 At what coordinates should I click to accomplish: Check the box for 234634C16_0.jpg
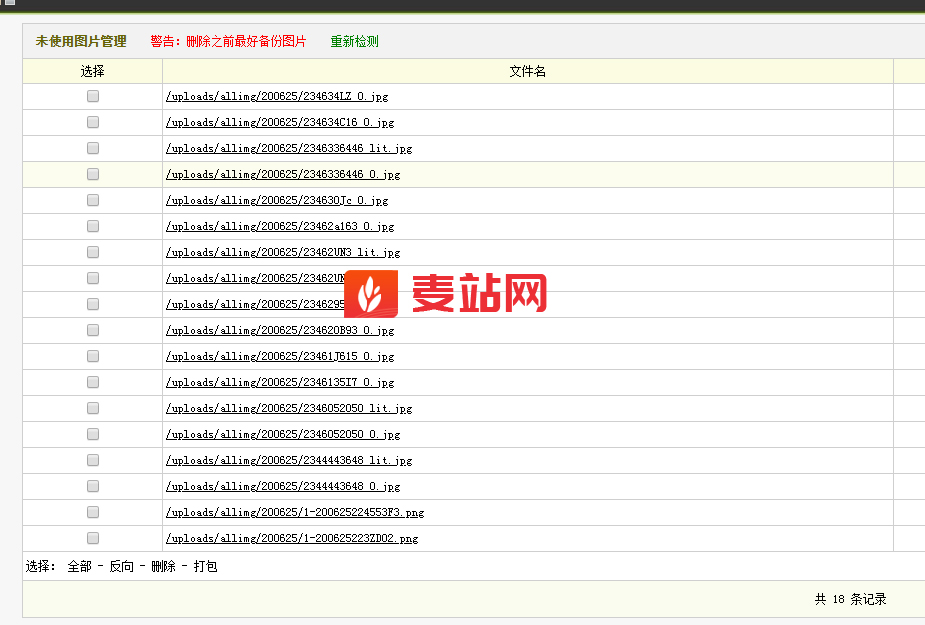pos(92,121)
